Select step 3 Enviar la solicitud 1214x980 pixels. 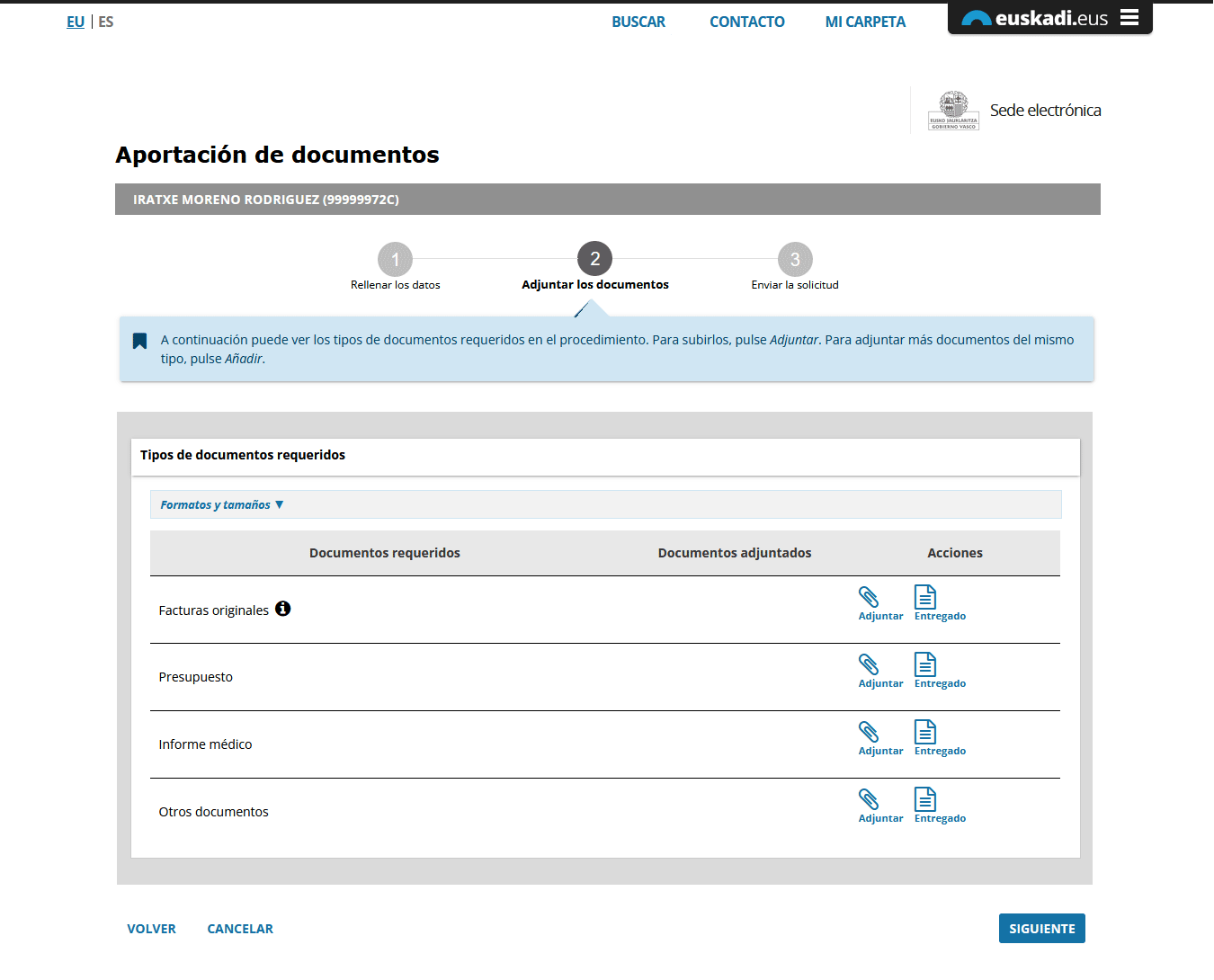click(x=795, y=260)
